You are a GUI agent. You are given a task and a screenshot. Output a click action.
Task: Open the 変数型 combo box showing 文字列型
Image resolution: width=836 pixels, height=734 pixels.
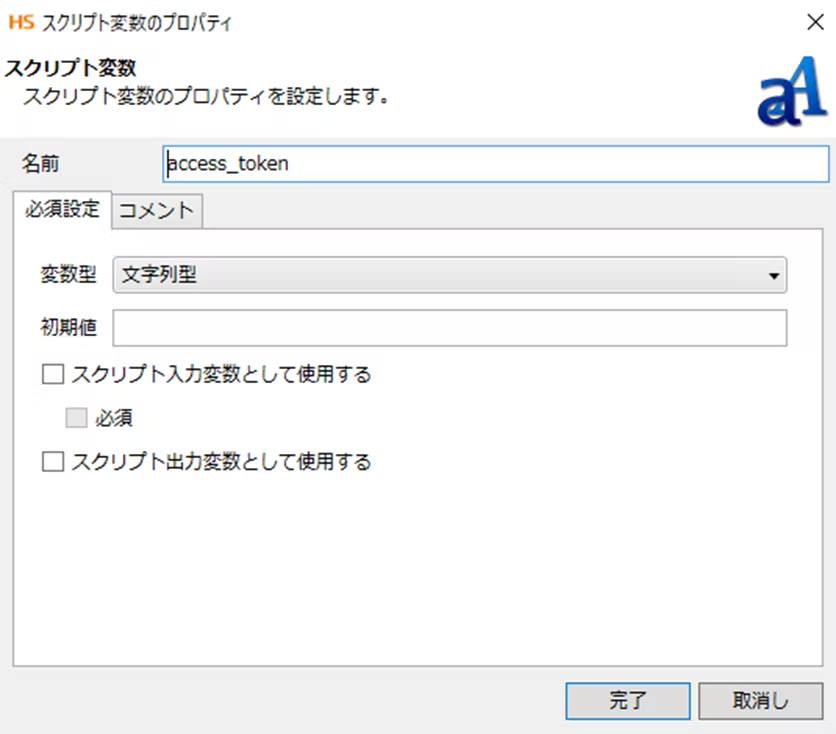pyautogui.click(x=449, y=275)
